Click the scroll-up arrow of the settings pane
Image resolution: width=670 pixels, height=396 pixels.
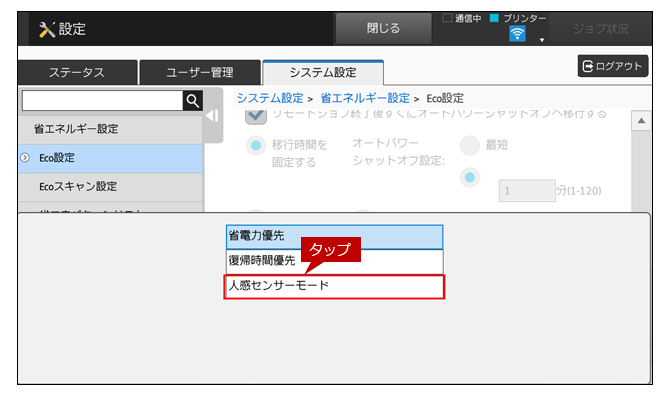(641, 121)
